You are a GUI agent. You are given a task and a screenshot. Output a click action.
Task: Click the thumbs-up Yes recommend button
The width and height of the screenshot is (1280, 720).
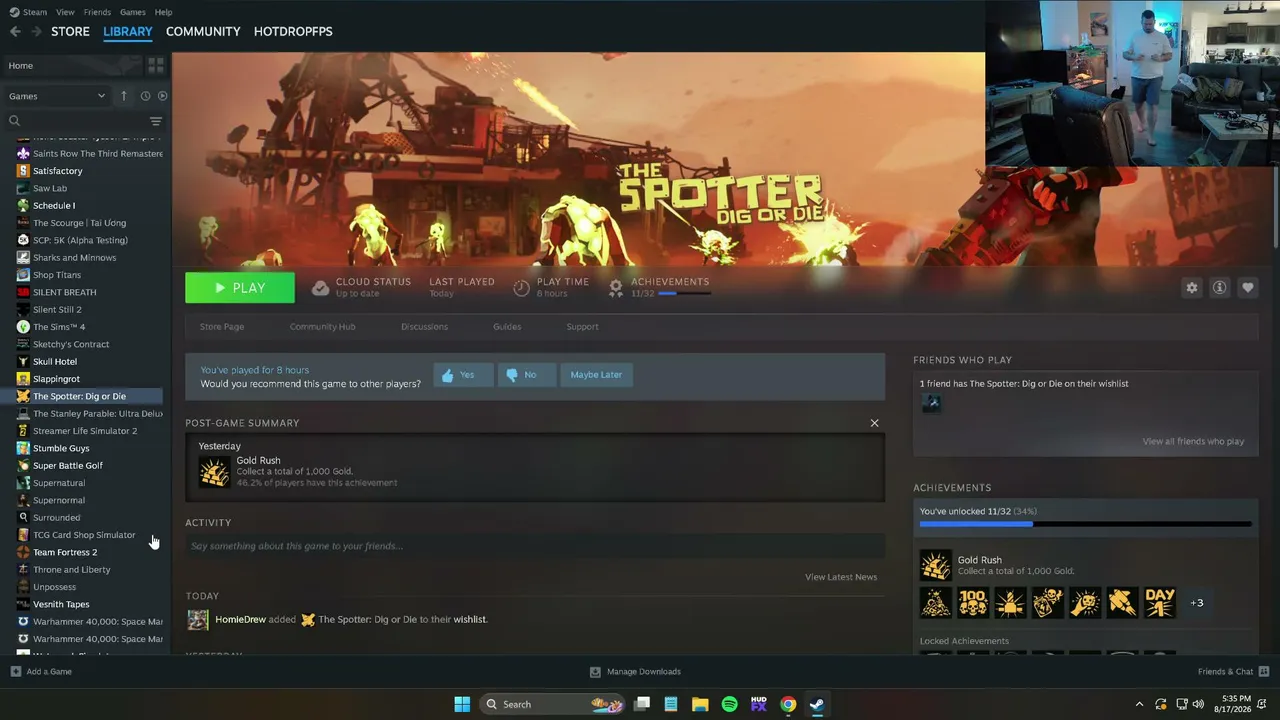tap(463, 375)
